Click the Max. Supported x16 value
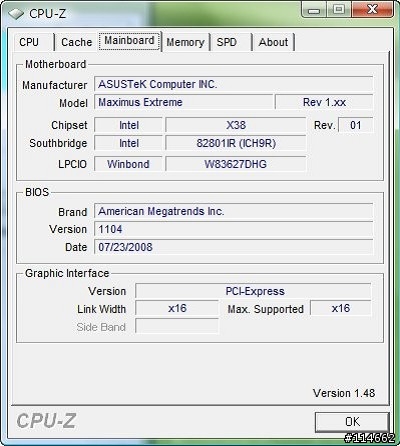The width and height of the screenshot is (400, 446). tap(341, 308)
